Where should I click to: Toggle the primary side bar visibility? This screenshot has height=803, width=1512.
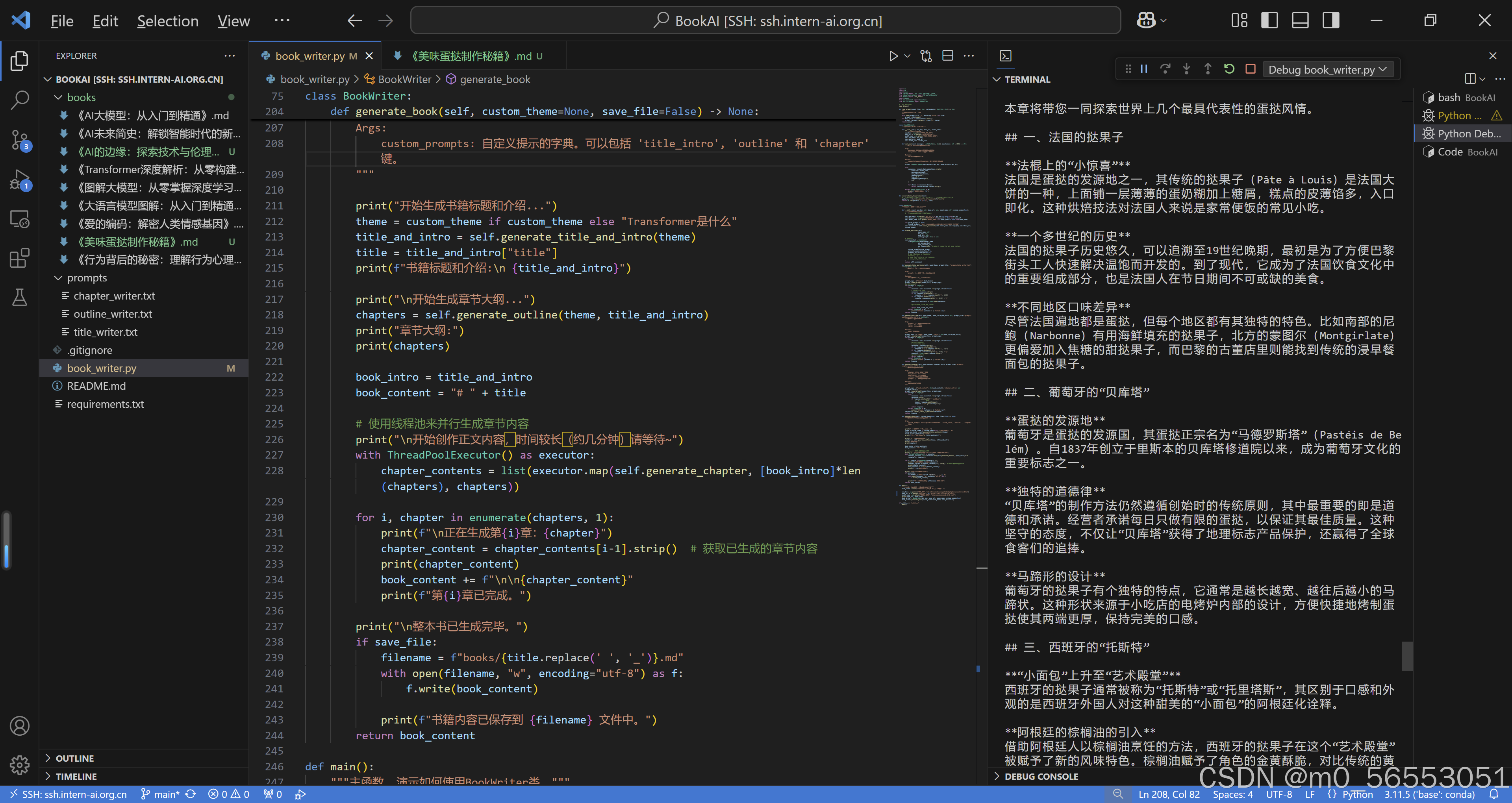[1269, 19]
